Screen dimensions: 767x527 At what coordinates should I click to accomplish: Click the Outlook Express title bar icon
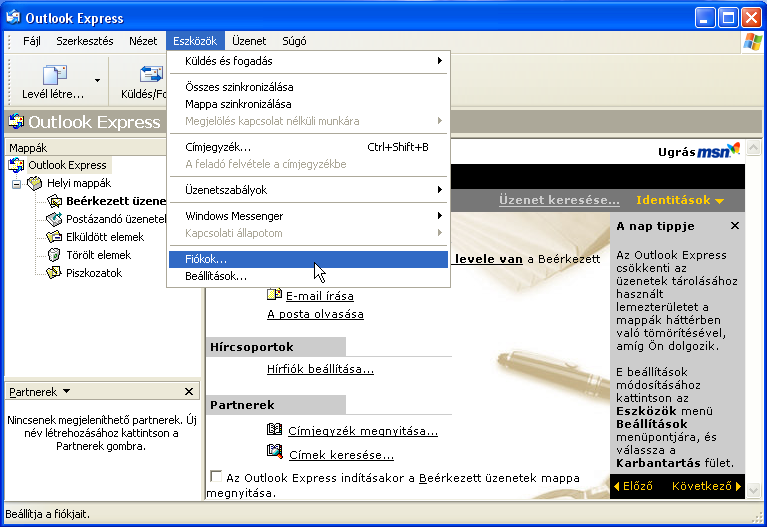13,18
